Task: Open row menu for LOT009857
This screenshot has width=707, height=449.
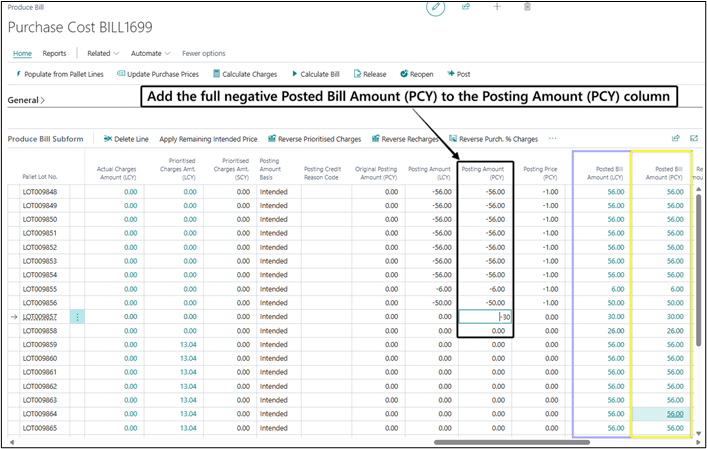Action: click(77, 317)
